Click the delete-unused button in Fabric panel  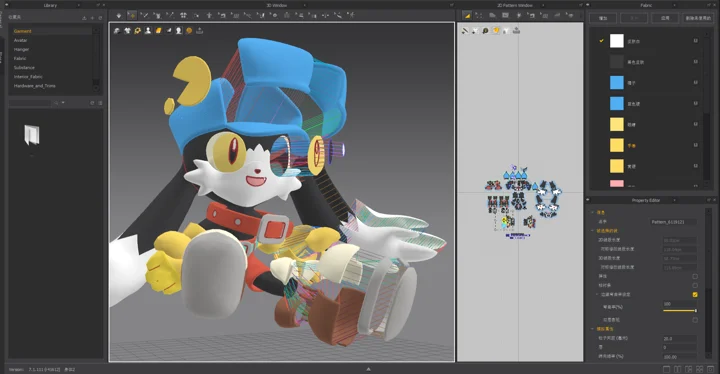click(x=698, y=18)
